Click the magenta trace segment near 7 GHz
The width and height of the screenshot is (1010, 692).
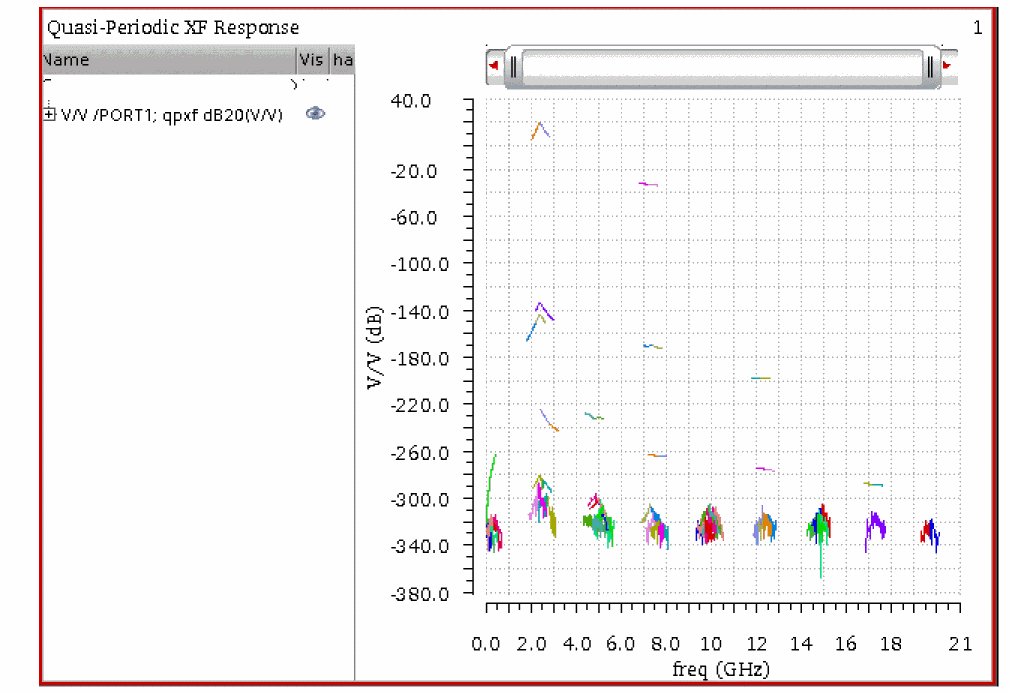[648, 184]
